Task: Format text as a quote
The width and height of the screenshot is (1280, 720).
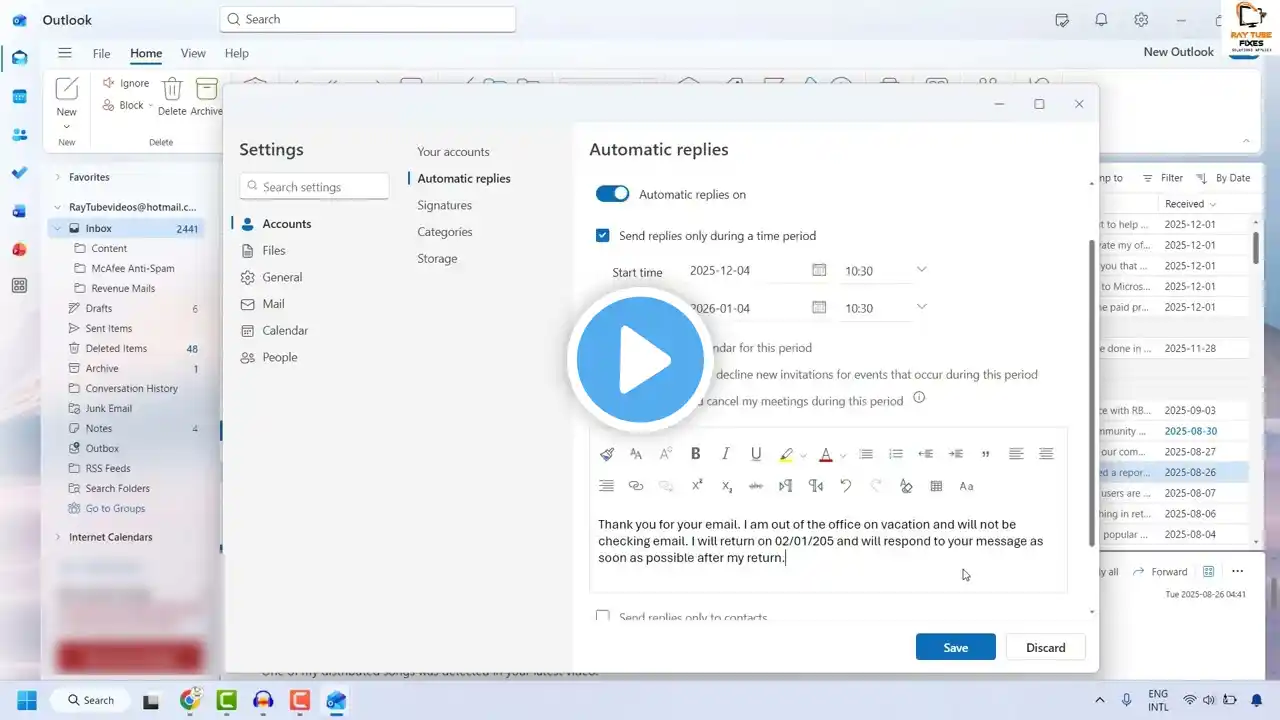Action: click(986, 454)
